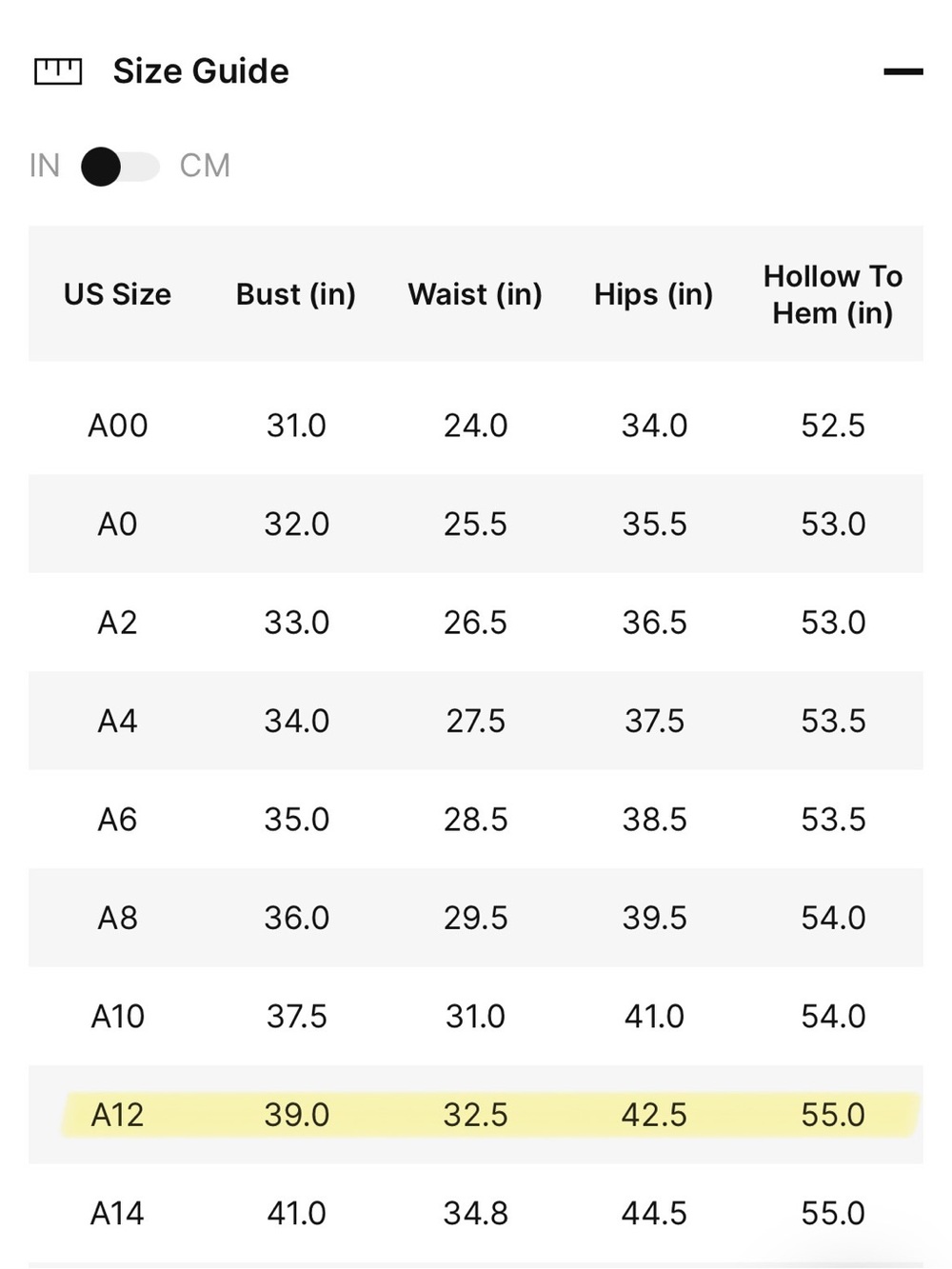Click the Hips (in) column header

(x=654, y=294)
